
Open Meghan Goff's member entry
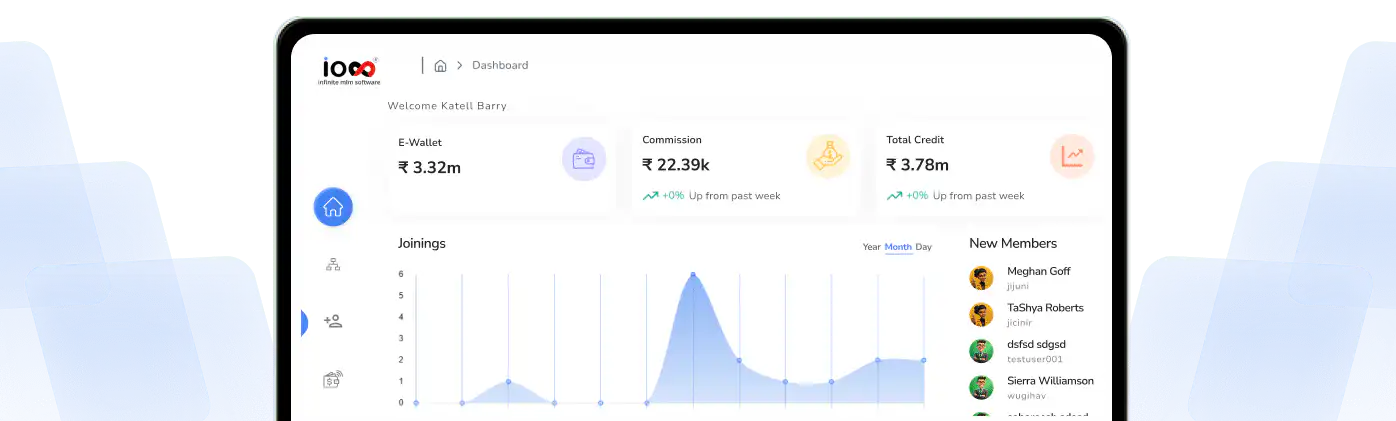click(x=1038, y=272)
